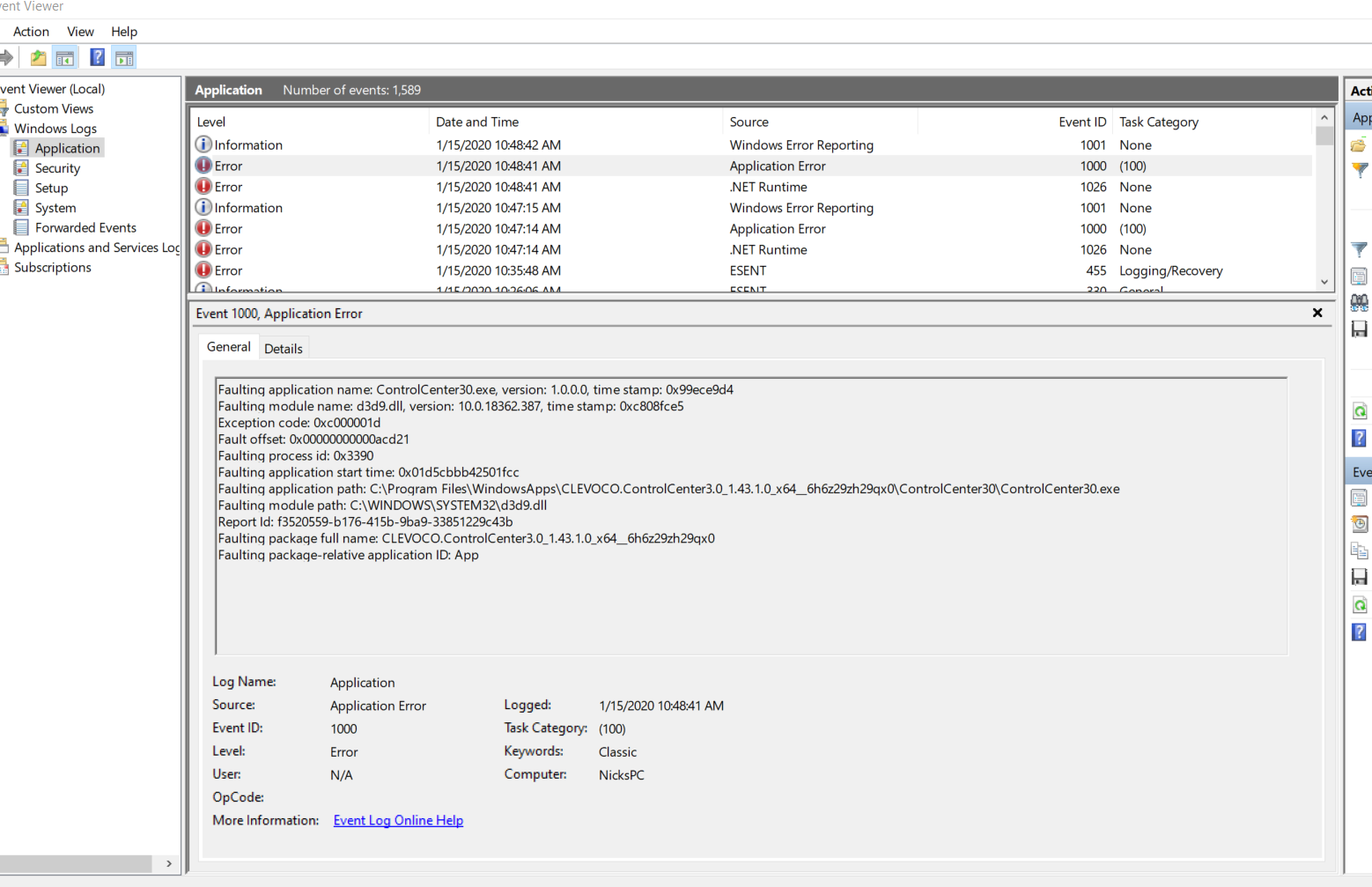Click the Filter Current Log funnel icon

coord(1360,250)
